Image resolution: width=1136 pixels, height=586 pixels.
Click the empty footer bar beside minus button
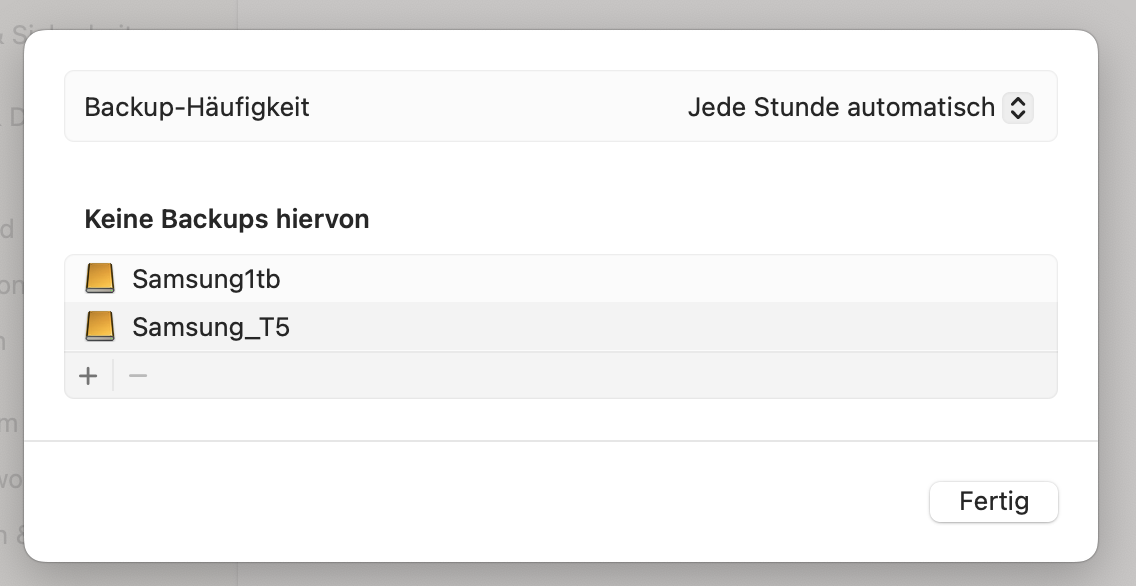(x=600, y=376)
